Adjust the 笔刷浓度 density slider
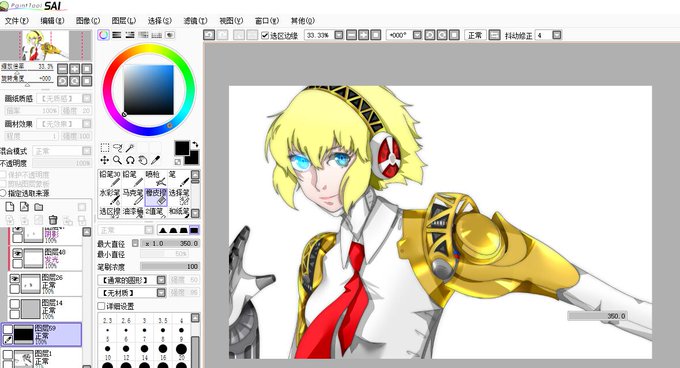 point(170,266)
